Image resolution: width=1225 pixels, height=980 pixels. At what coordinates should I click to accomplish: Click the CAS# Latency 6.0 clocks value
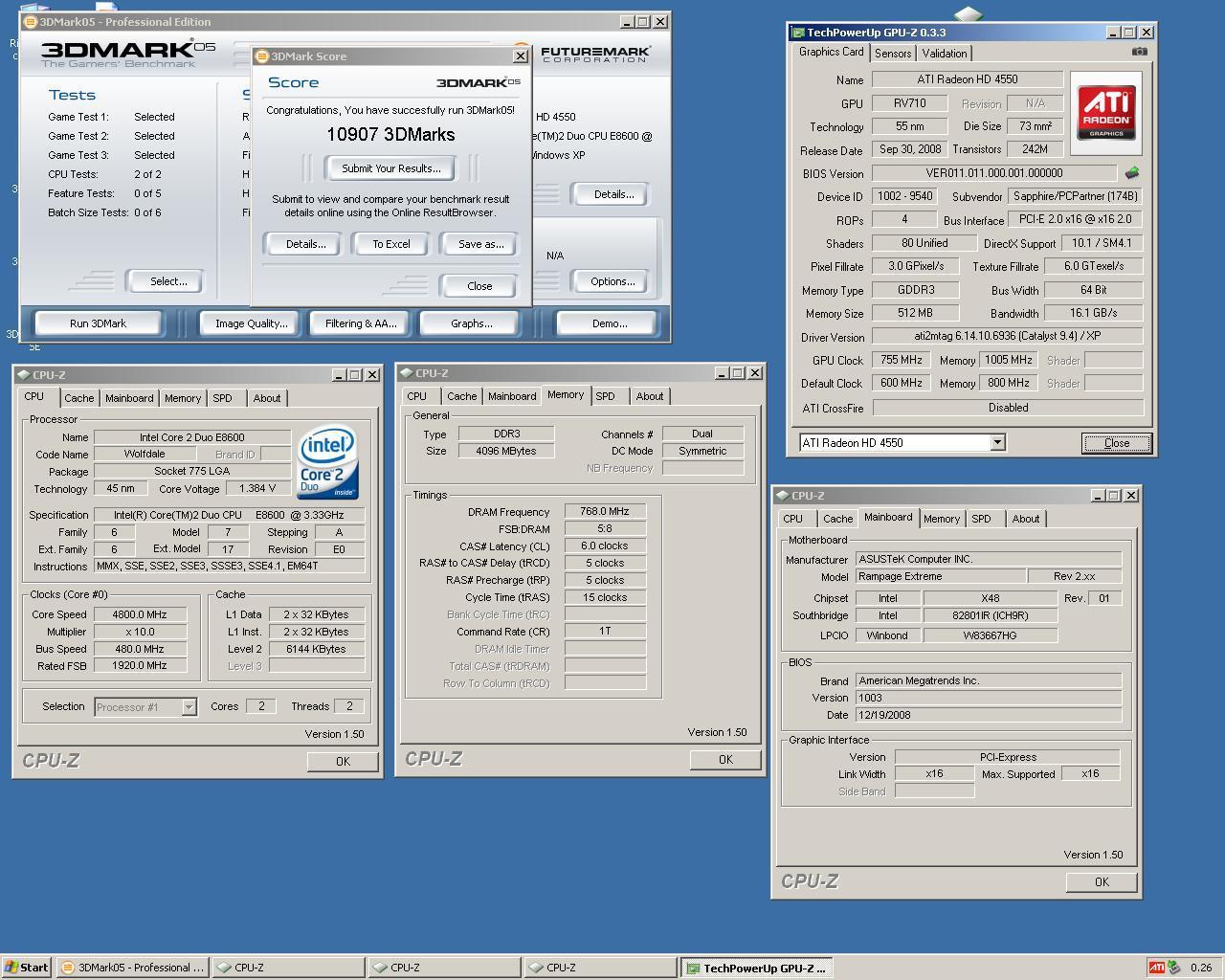pyautogui.click(x=605, y=546)
